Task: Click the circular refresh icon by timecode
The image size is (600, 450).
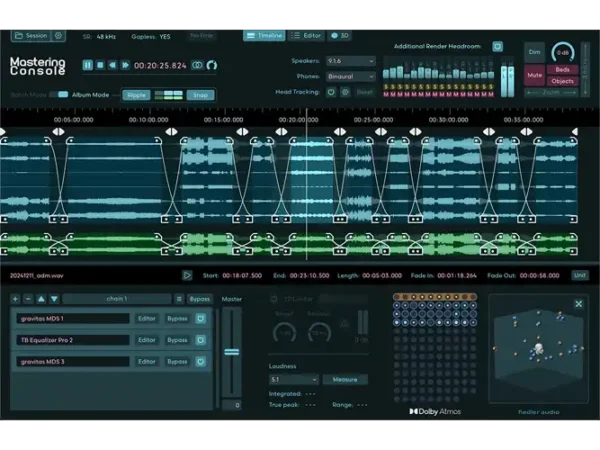Action: [212, 65]
